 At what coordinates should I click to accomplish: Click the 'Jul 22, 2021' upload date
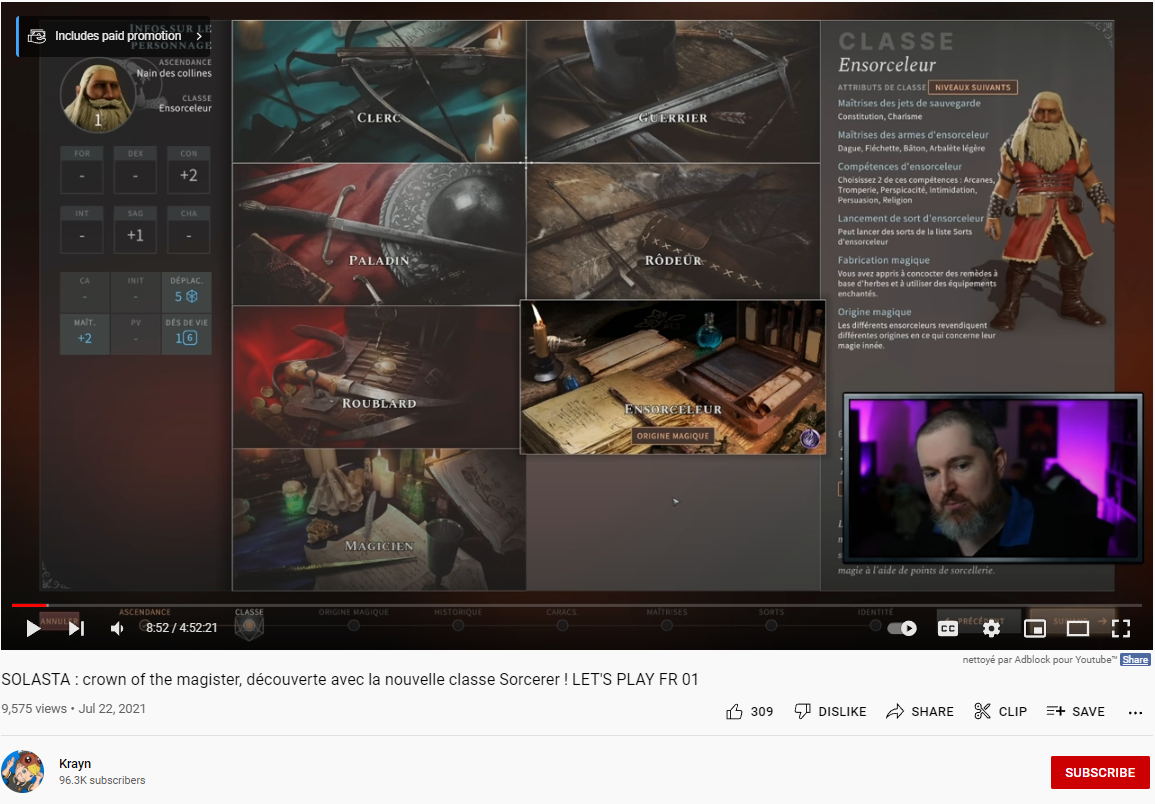coord(112,708)
